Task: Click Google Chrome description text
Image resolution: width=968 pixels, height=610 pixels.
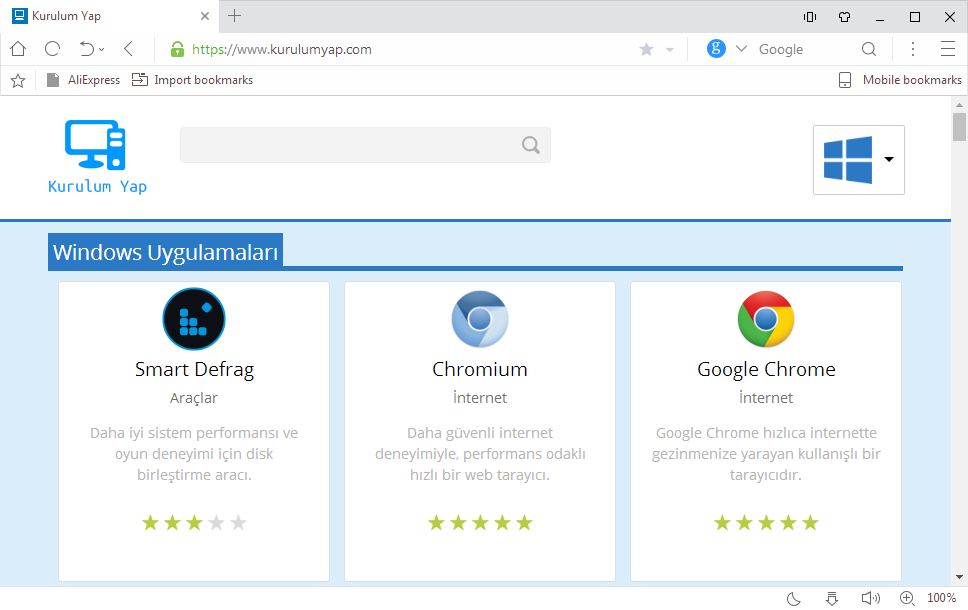Action: 766,454
